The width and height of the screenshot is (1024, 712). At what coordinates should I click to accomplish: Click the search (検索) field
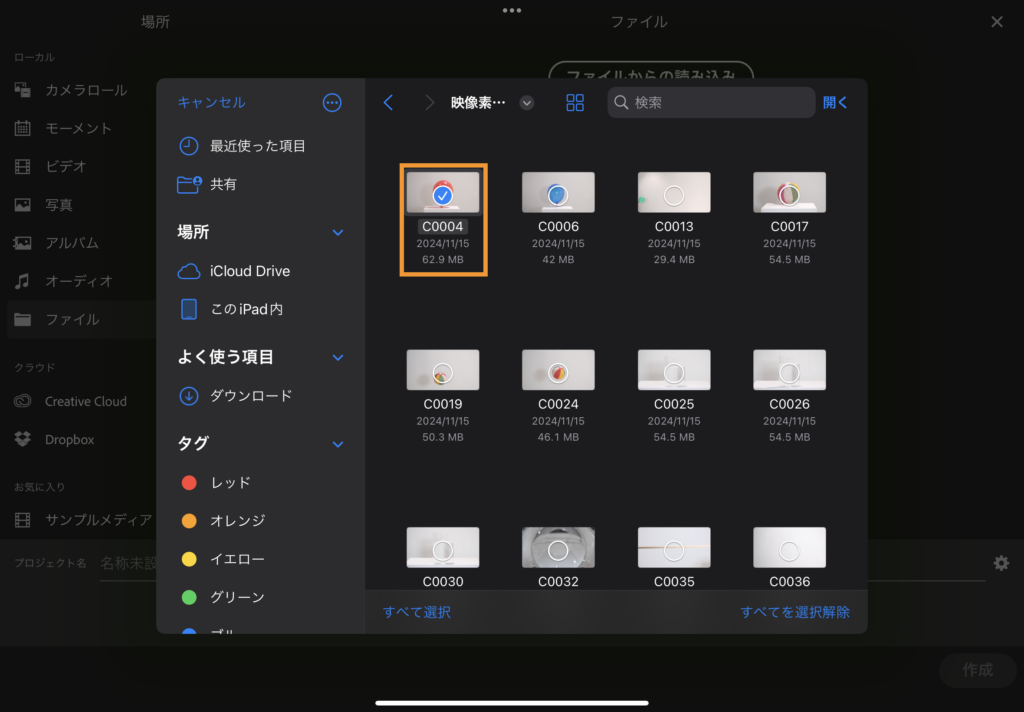(x=711, y=103)
